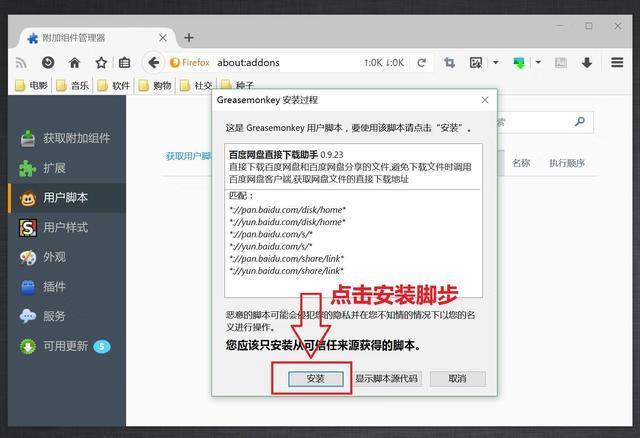Viewport: 640px width, 438px height.
Task: Click the bookmark star icon
Action: point(100,62)
